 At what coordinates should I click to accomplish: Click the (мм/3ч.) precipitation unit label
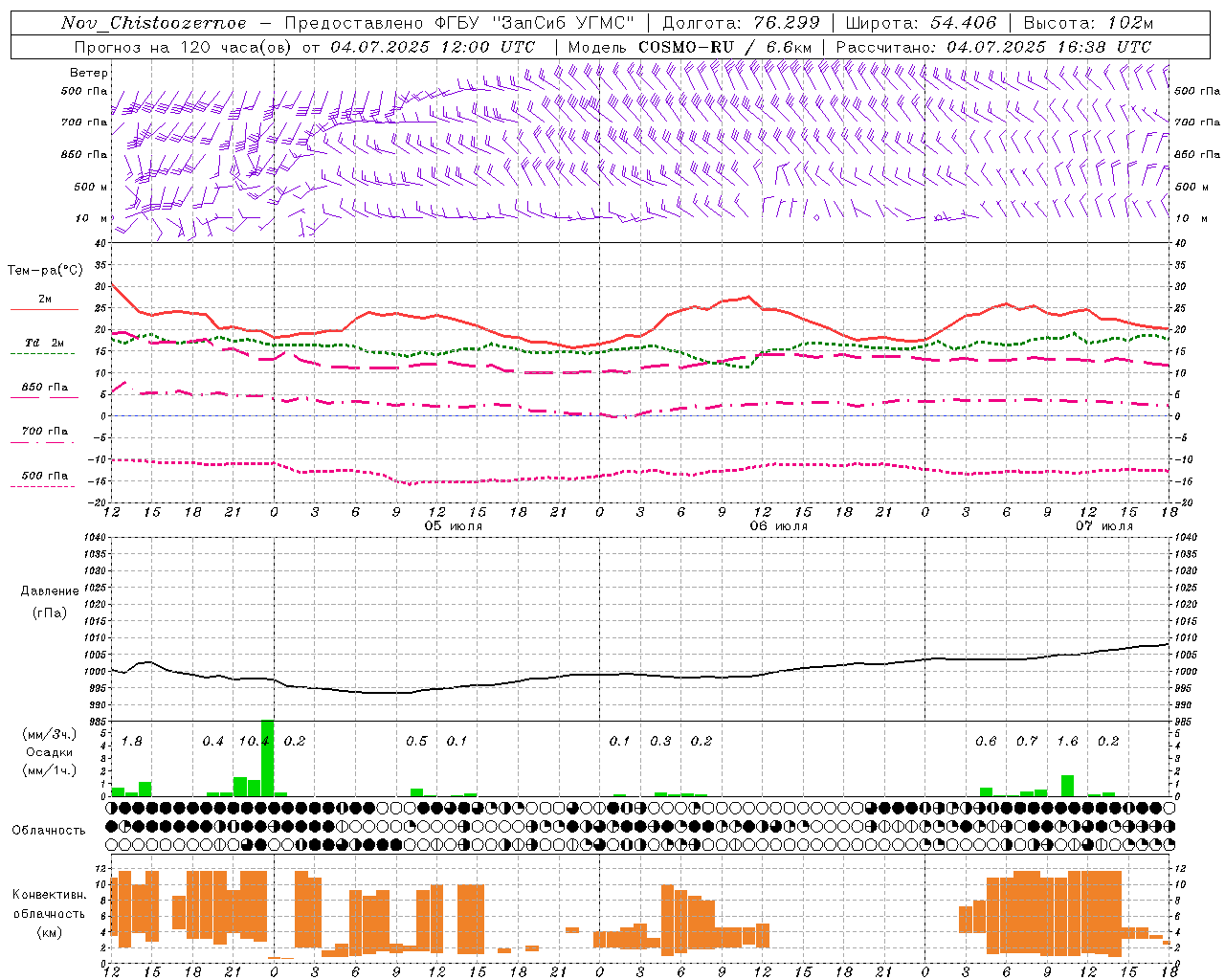pos(50,734)
